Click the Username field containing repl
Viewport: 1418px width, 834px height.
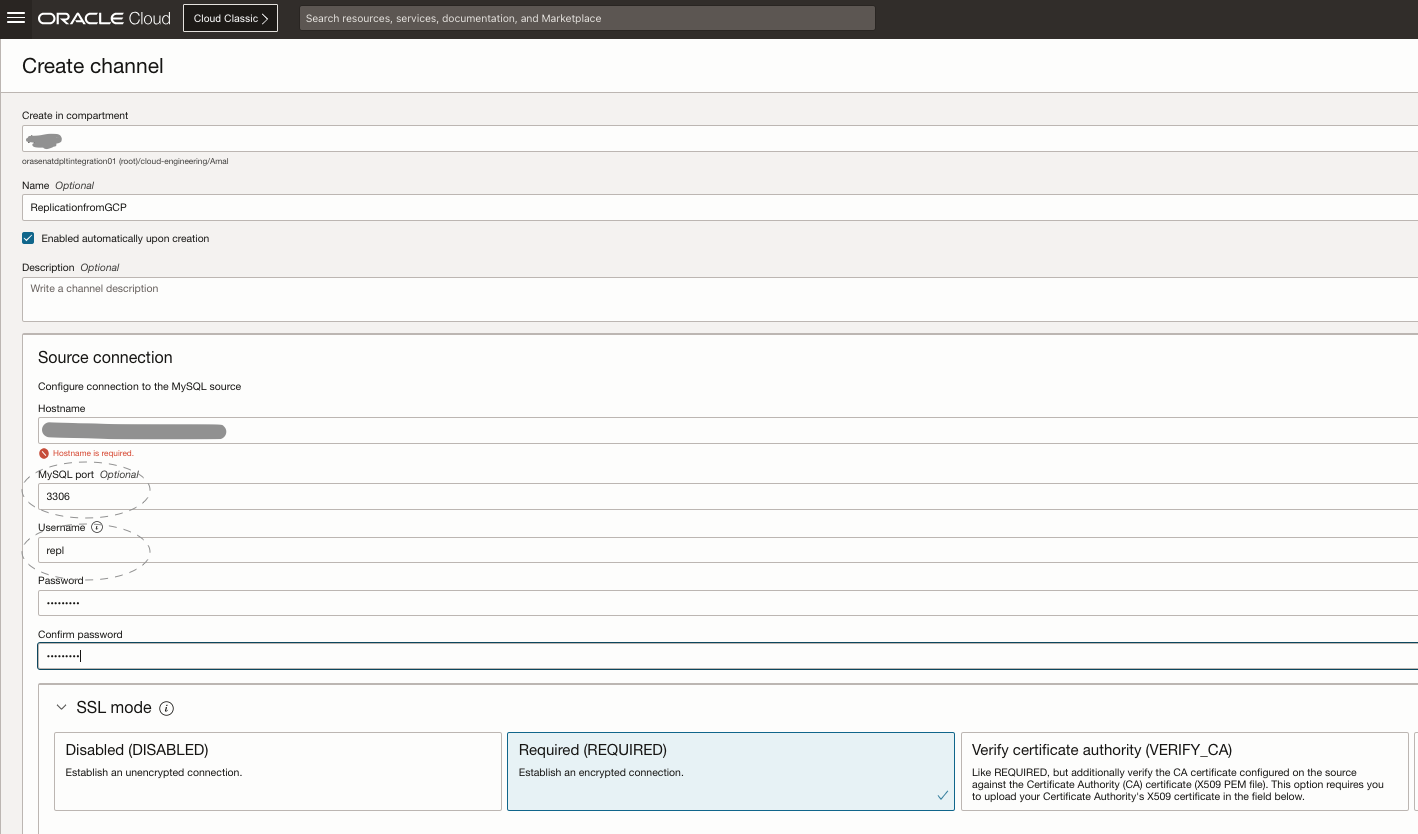[728, 550]
